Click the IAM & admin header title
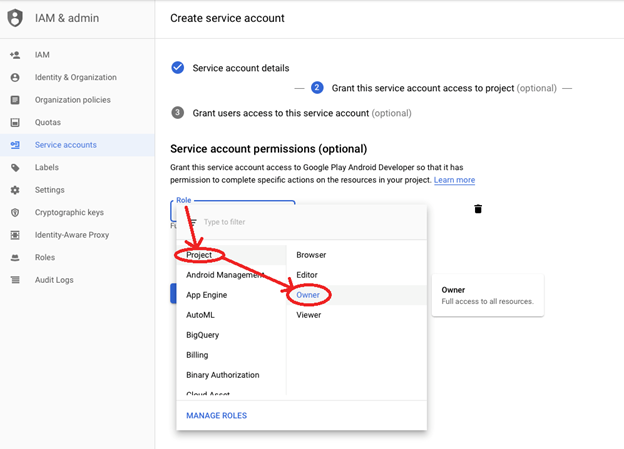 tap(67, 18)
